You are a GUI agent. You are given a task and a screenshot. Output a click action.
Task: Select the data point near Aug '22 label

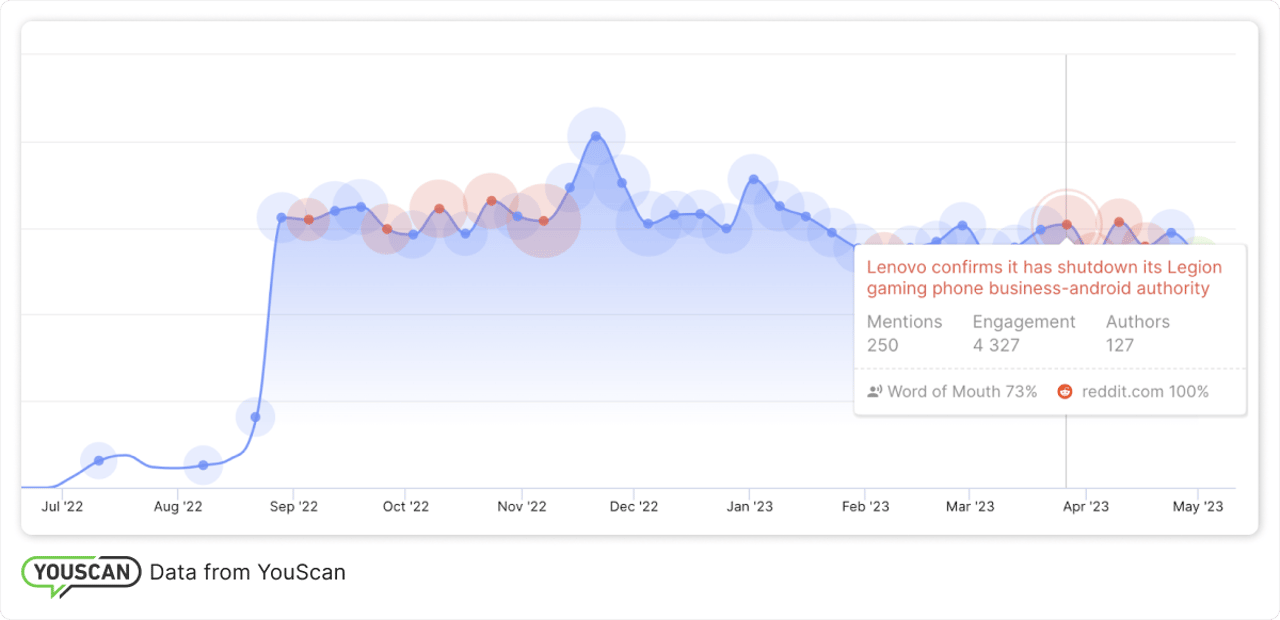click(203, 465)
